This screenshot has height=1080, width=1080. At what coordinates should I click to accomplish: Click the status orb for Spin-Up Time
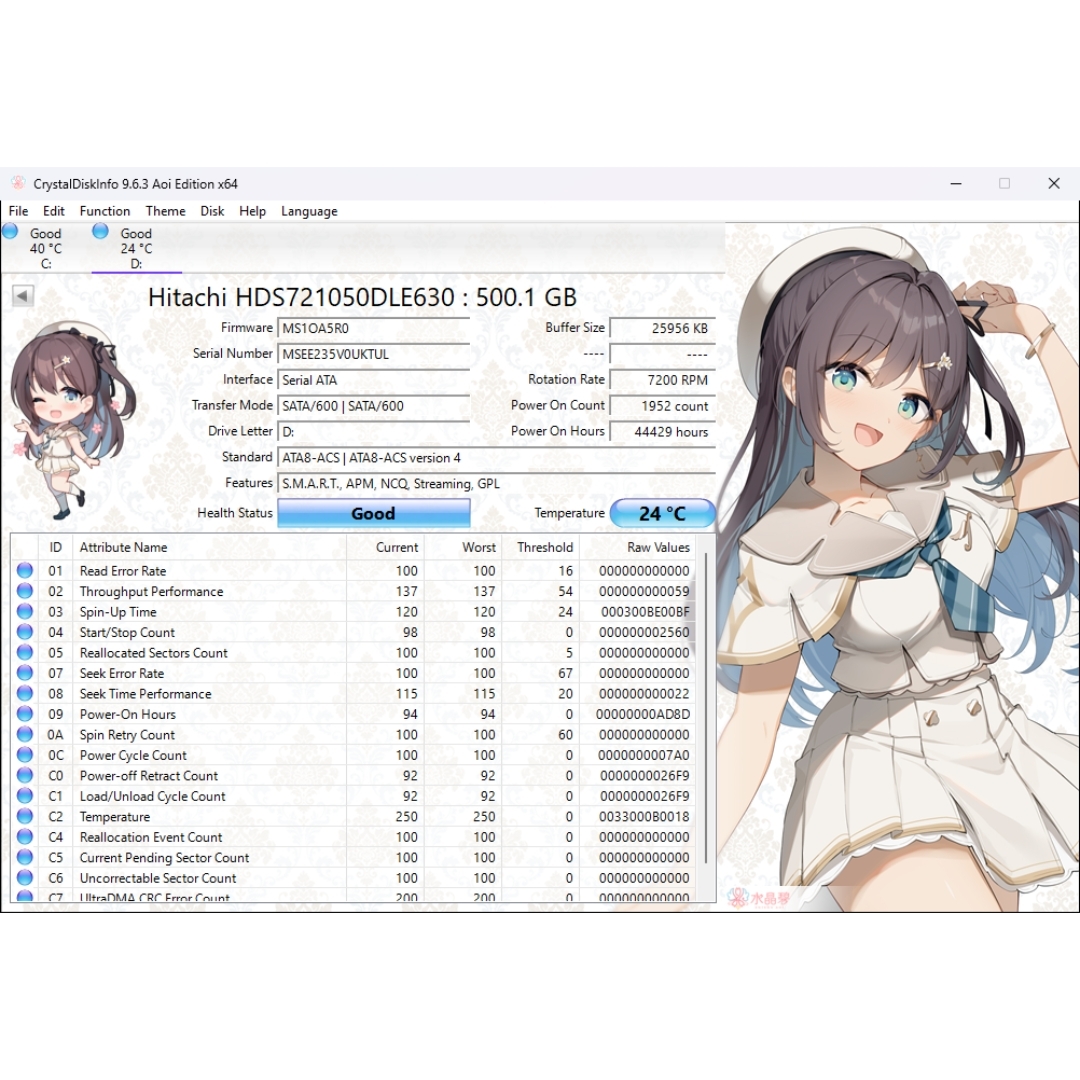click(x=25, y=612)
